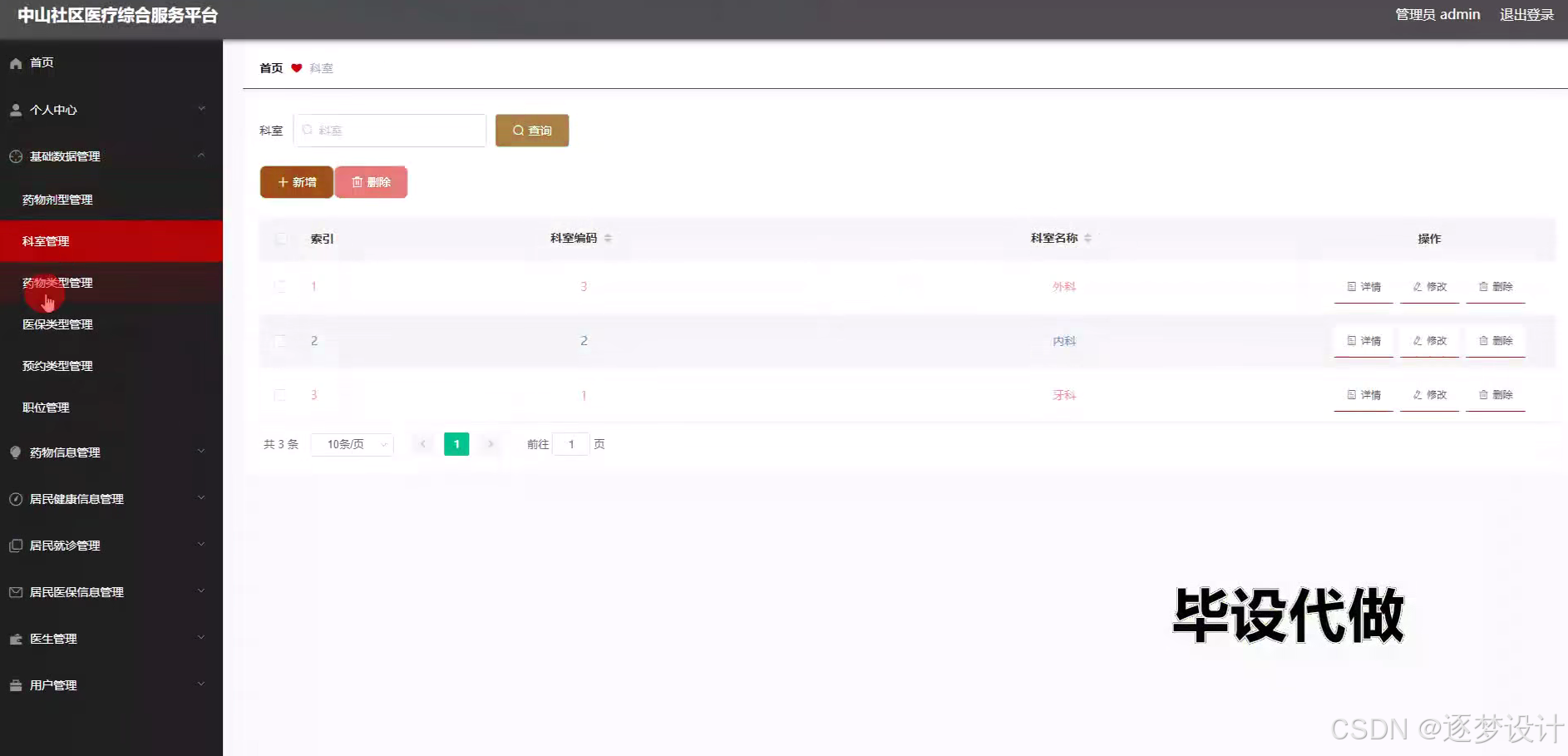Click the 首页 breadcrumb link
Image resolution: width=1568 pixels, height=756 pixels.
coord(271,68)
